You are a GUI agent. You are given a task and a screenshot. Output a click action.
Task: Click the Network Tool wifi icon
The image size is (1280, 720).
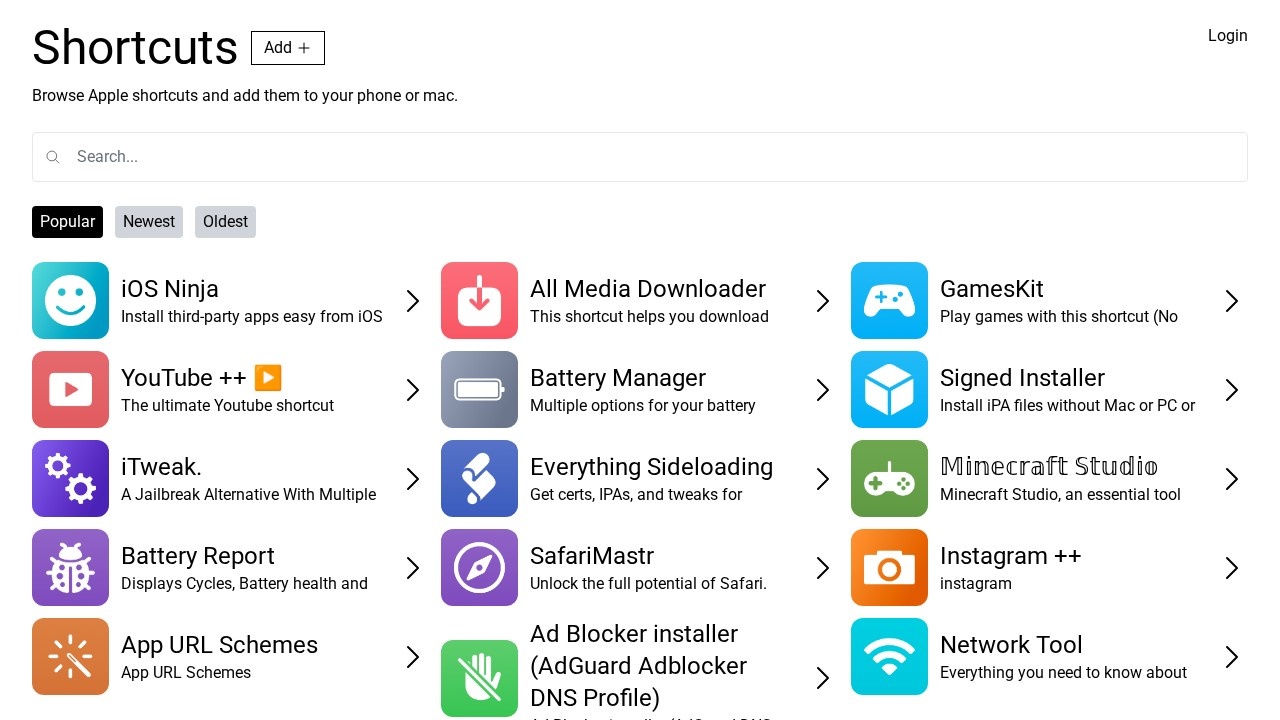click(x=889, y=656)
